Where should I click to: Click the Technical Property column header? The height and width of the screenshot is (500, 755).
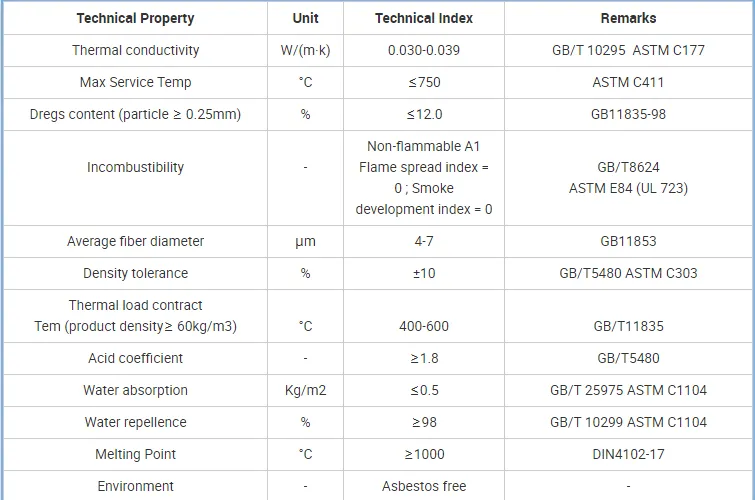135,18
